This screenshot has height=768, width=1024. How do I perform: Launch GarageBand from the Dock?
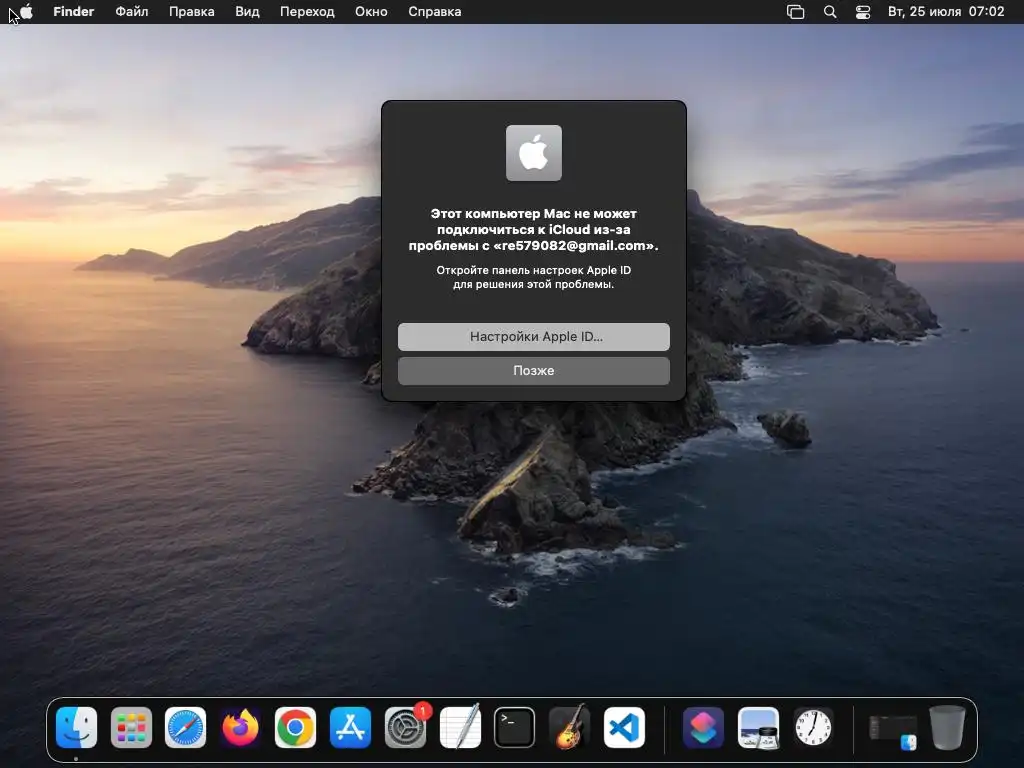click(x=569, y=727)
